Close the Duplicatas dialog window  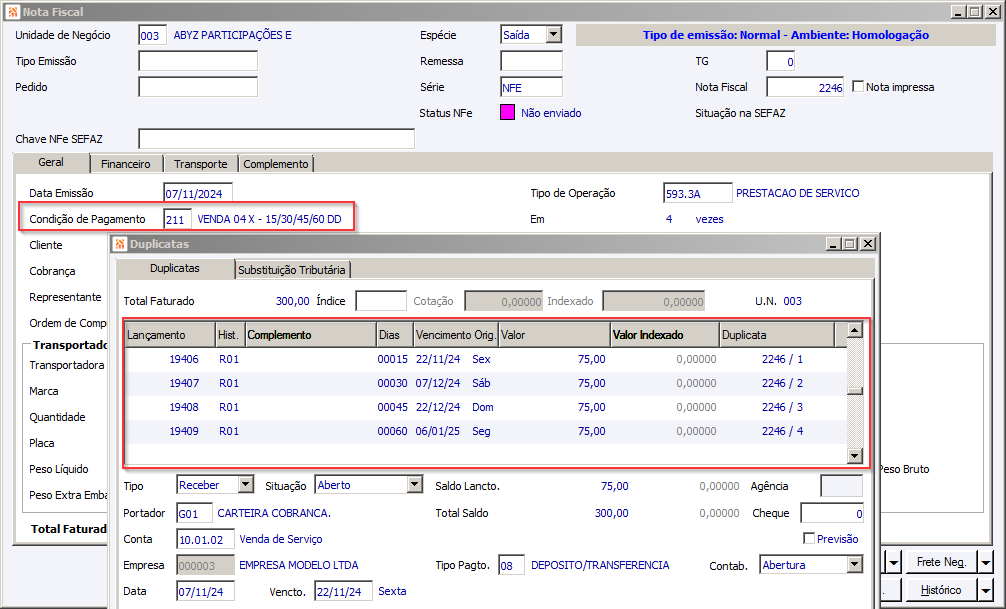[x=867, y=243]
